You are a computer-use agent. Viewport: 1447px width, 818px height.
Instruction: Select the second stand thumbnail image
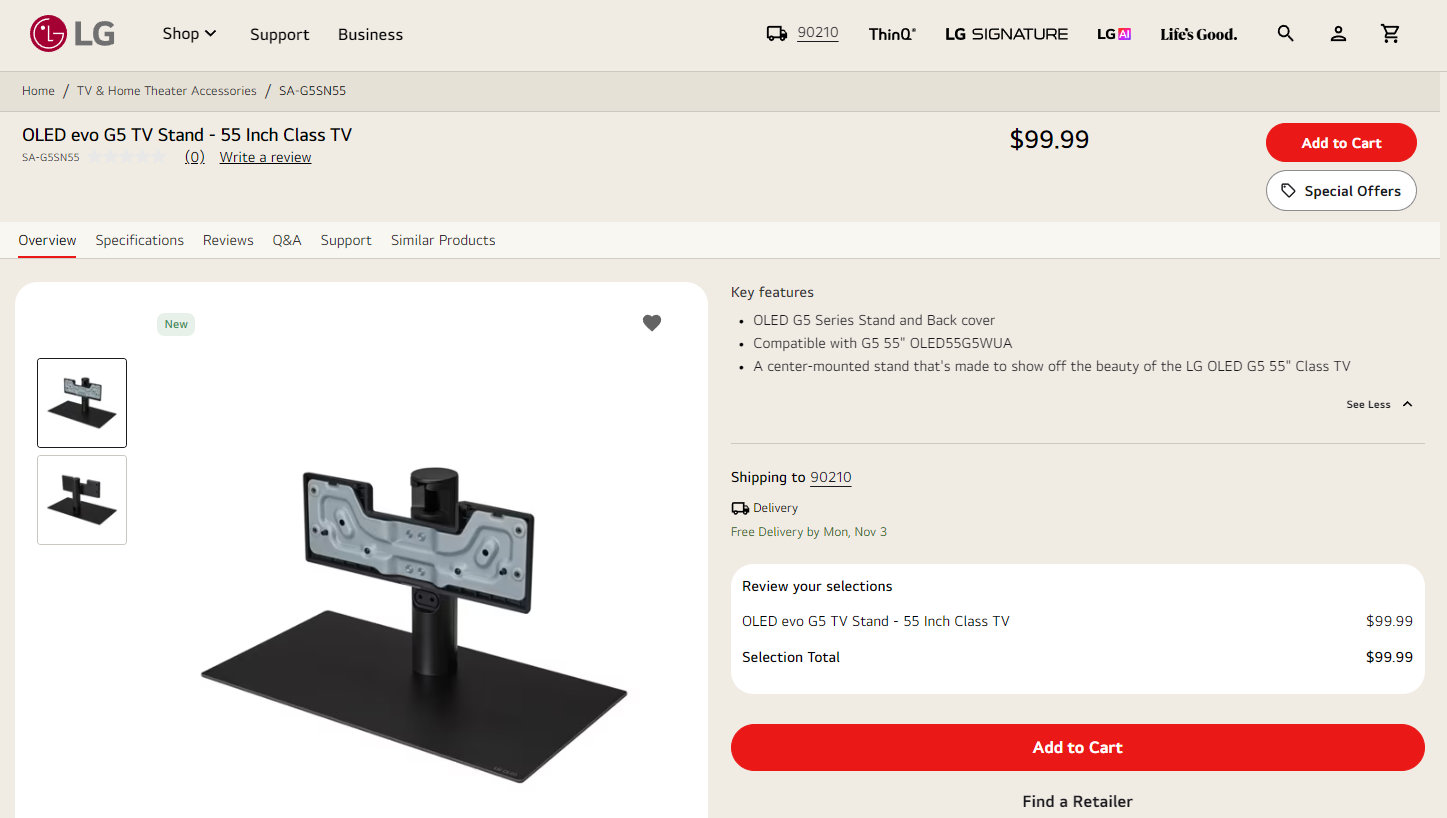coord(82,500)
